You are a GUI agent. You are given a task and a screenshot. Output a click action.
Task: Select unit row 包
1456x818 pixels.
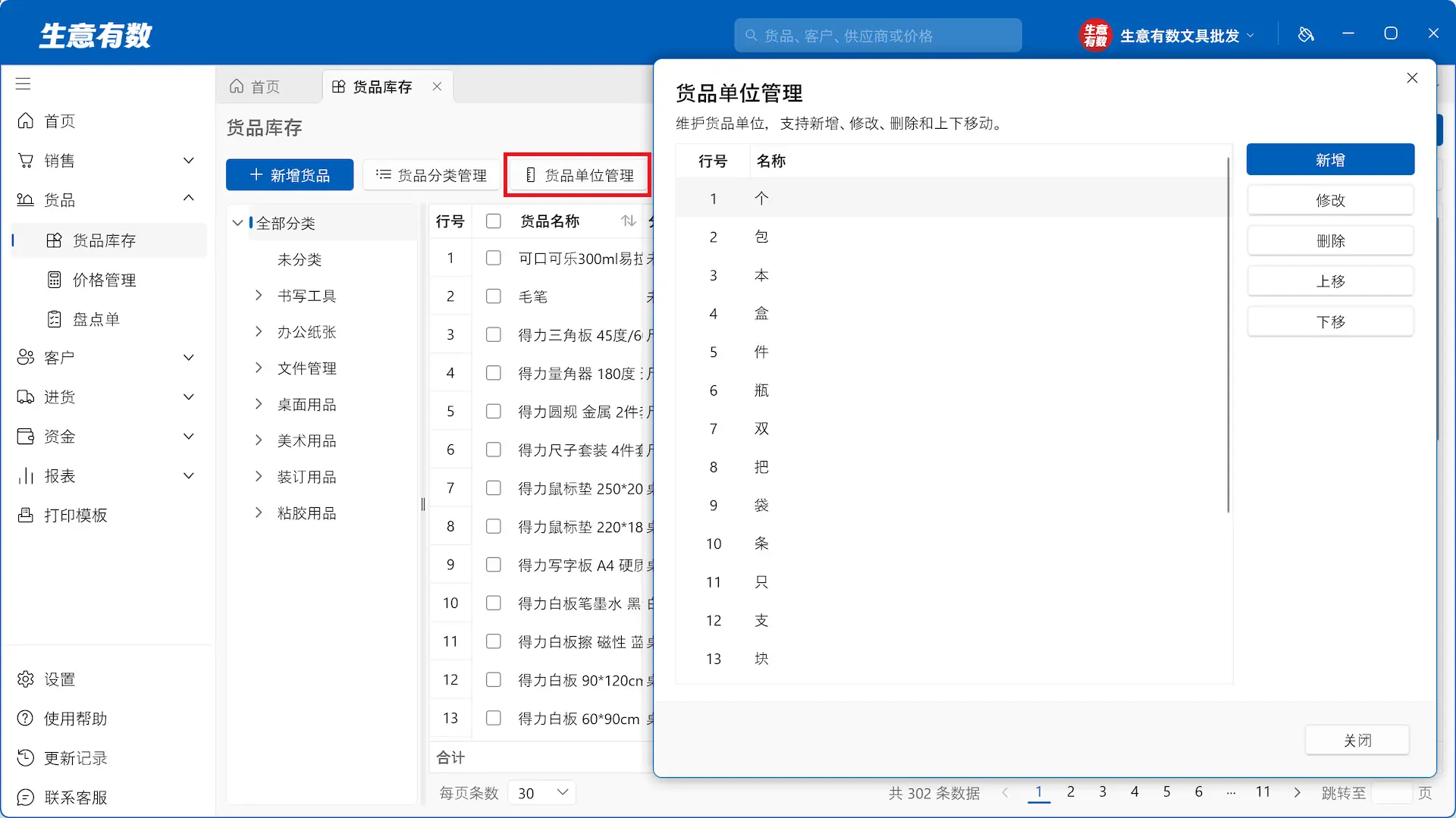coord(951,237)
